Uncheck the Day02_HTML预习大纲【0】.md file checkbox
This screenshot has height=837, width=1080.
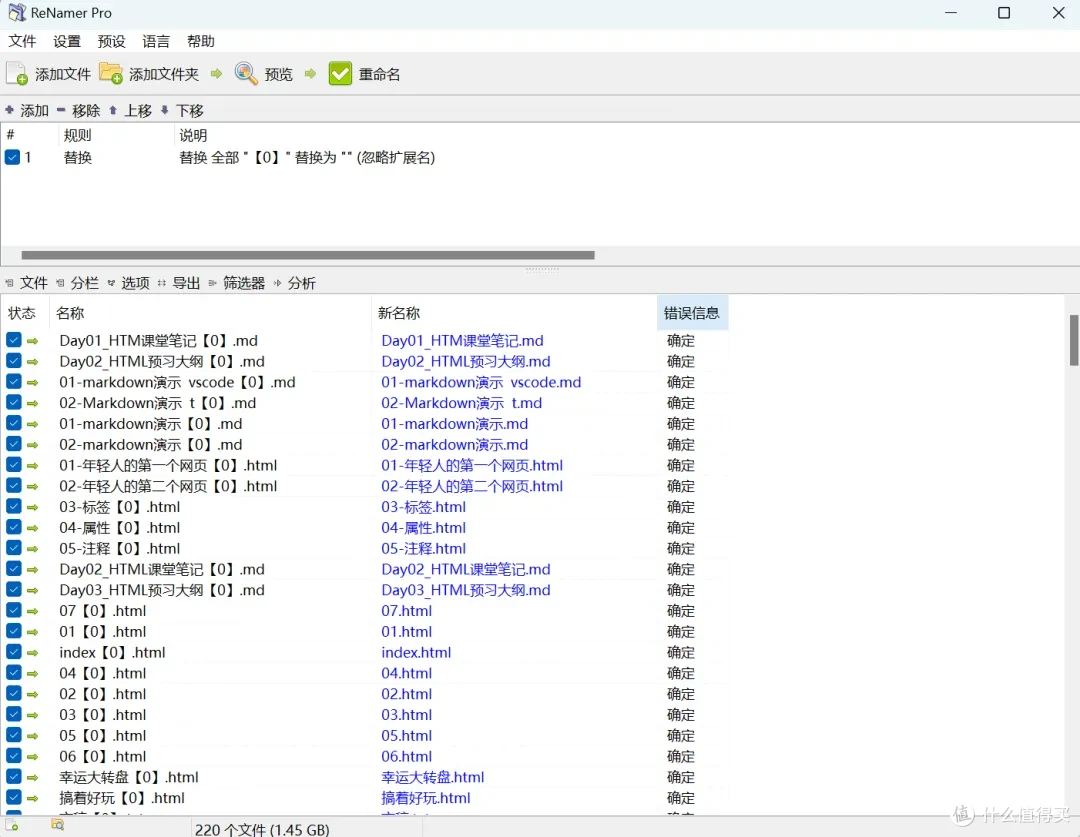(14, 361)
